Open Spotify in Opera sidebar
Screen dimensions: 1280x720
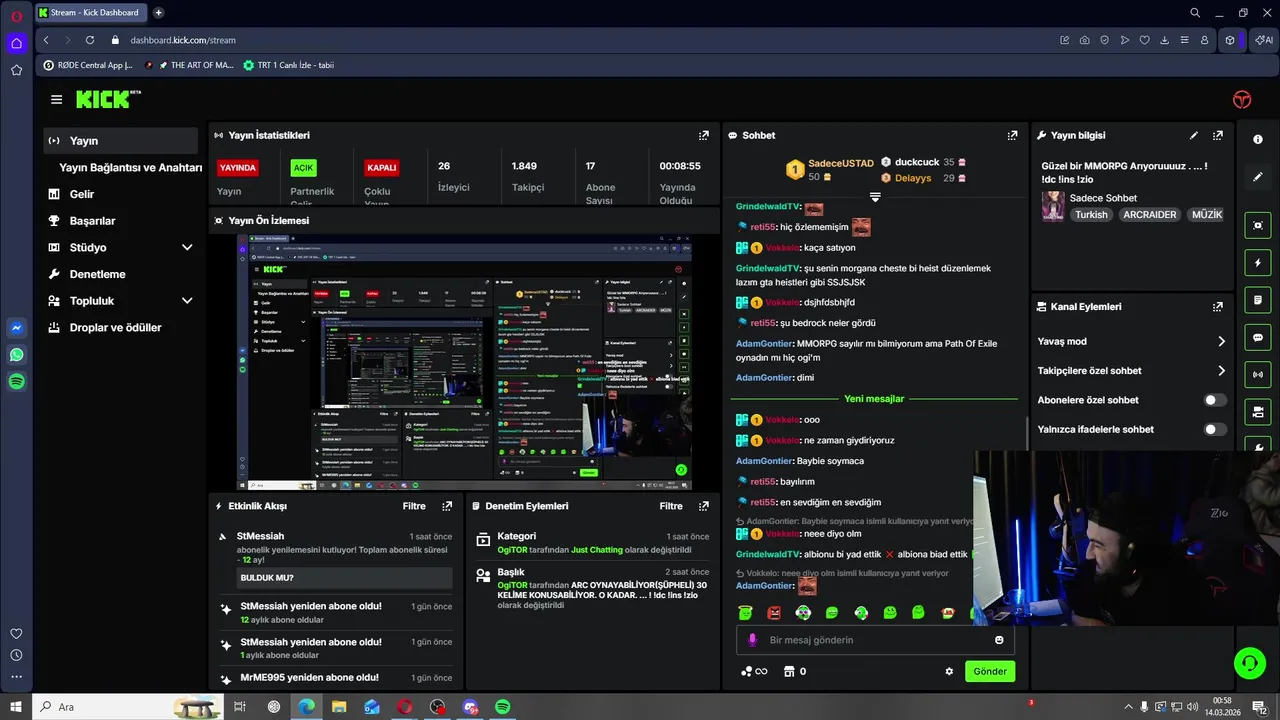tap(16, 381)
